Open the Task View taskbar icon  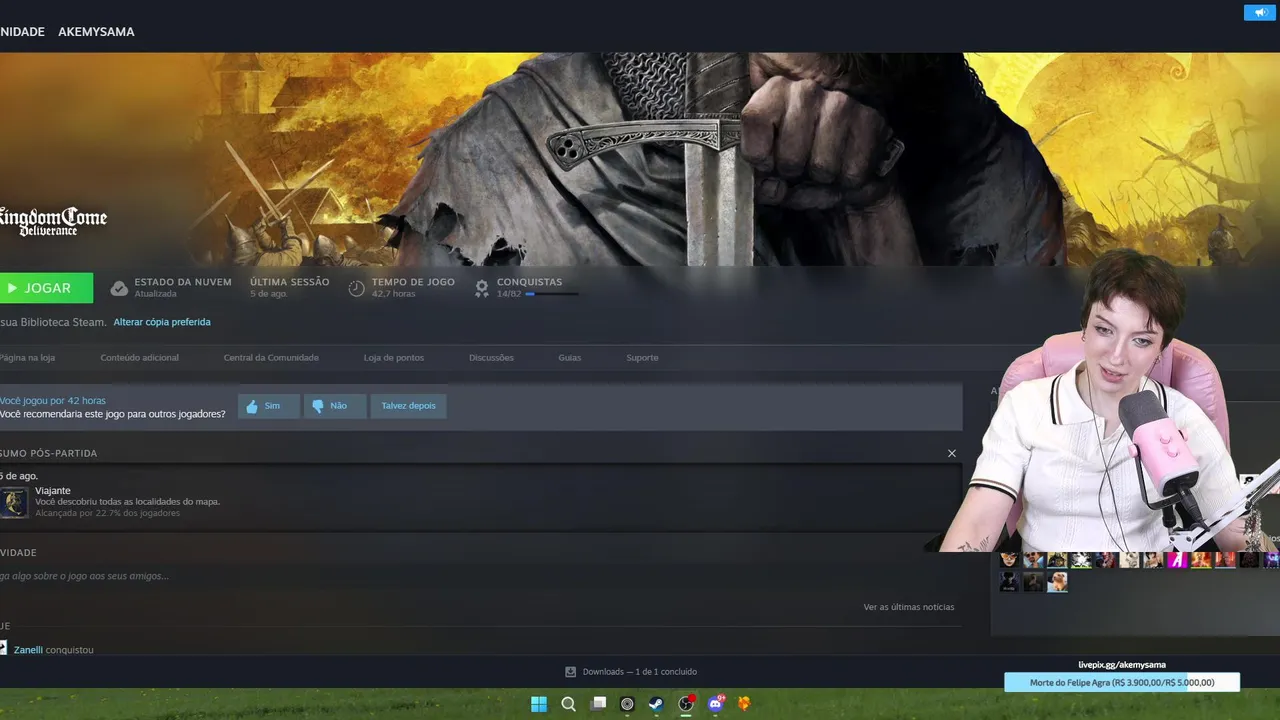(598, 704)
